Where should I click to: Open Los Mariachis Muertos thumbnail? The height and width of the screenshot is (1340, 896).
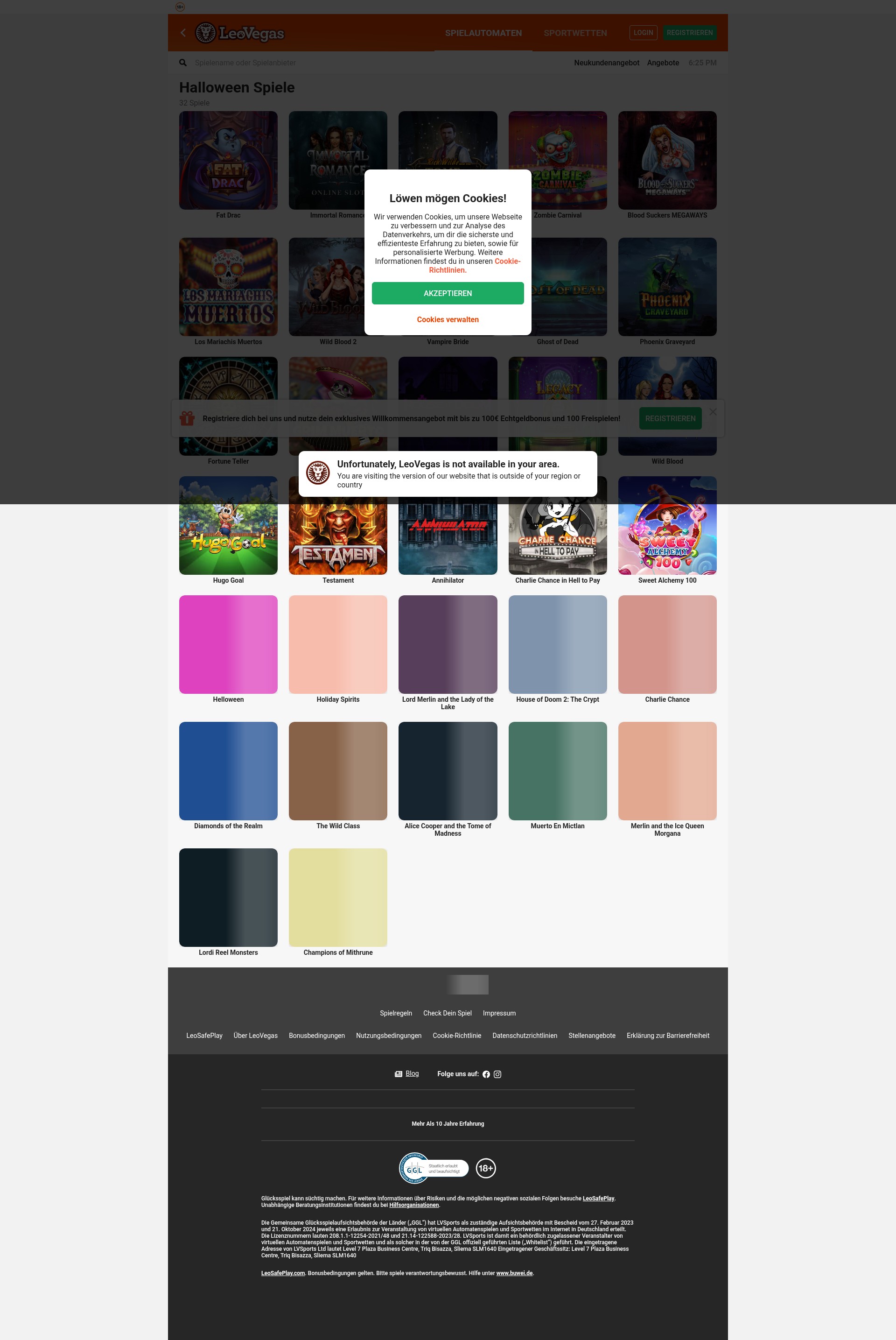click(229, 287)
